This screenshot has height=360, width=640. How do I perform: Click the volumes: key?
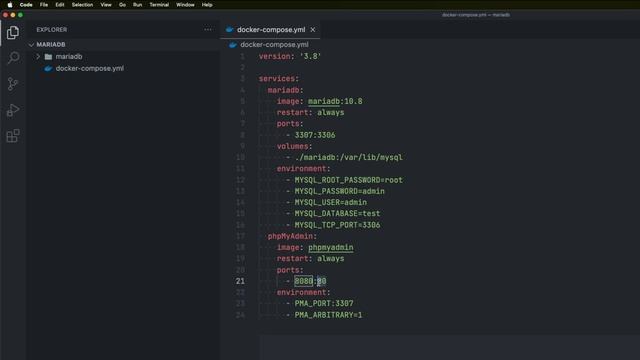[294, 146]
